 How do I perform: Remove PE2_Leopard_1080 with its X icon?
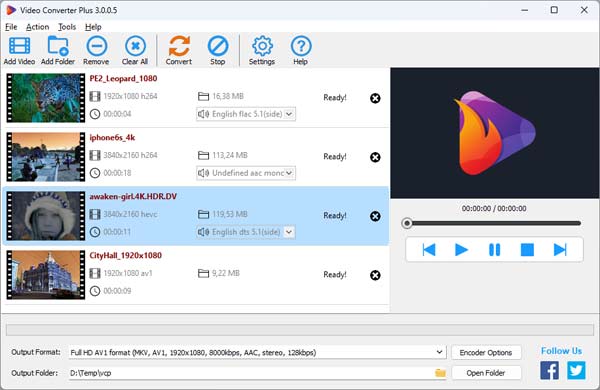[x=375, y=98]
